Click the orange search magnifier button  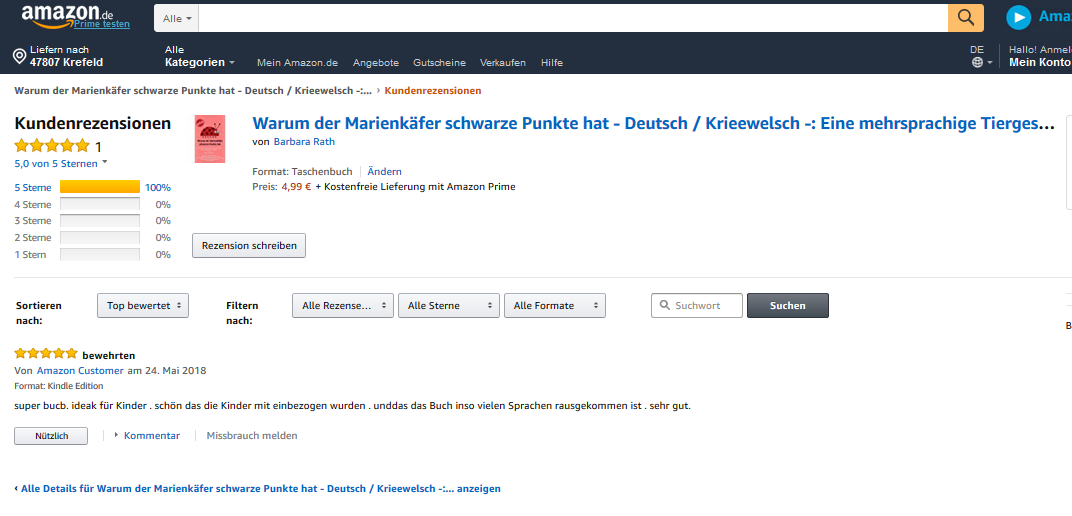[x=966, y=18]
